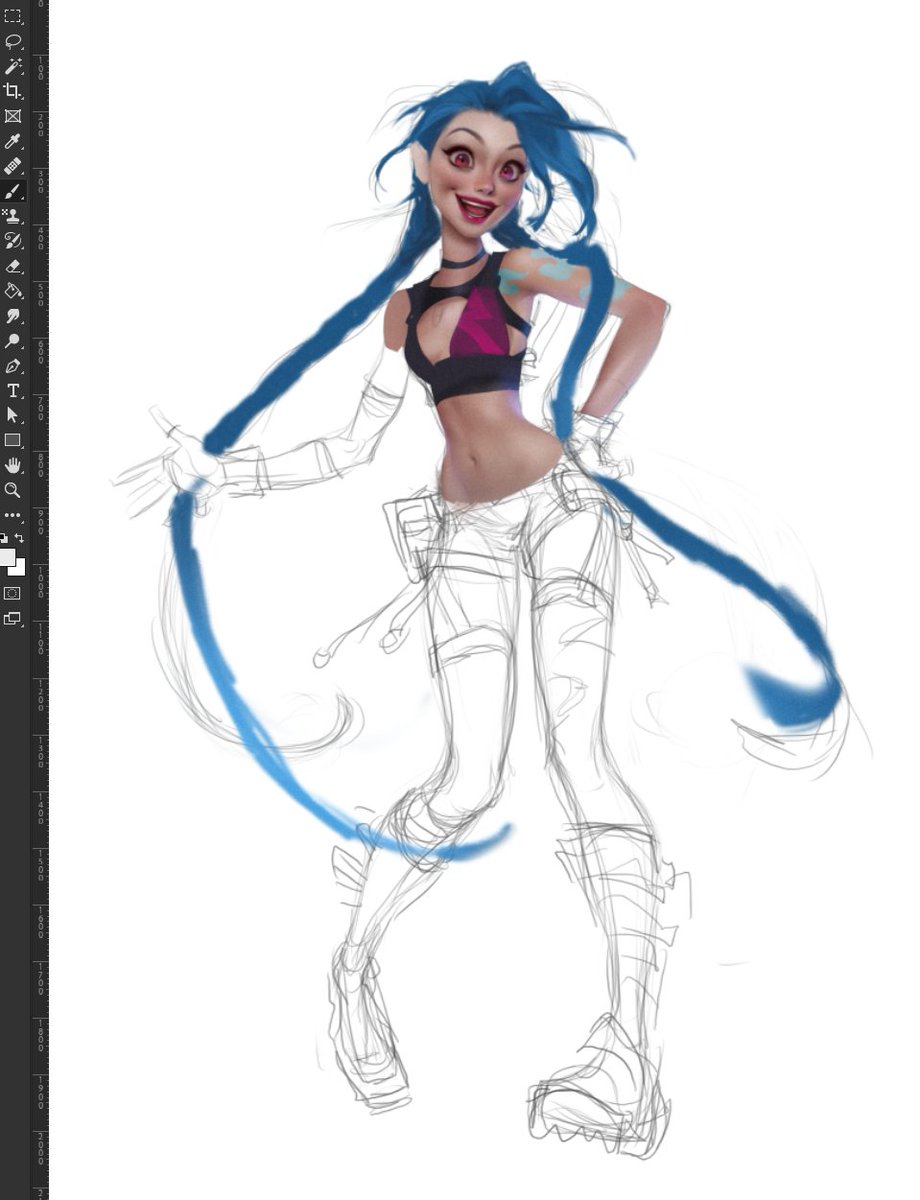Select the Lasso tool
Viewport: 920px width, 1200px height.
click(x=12, y=41)
